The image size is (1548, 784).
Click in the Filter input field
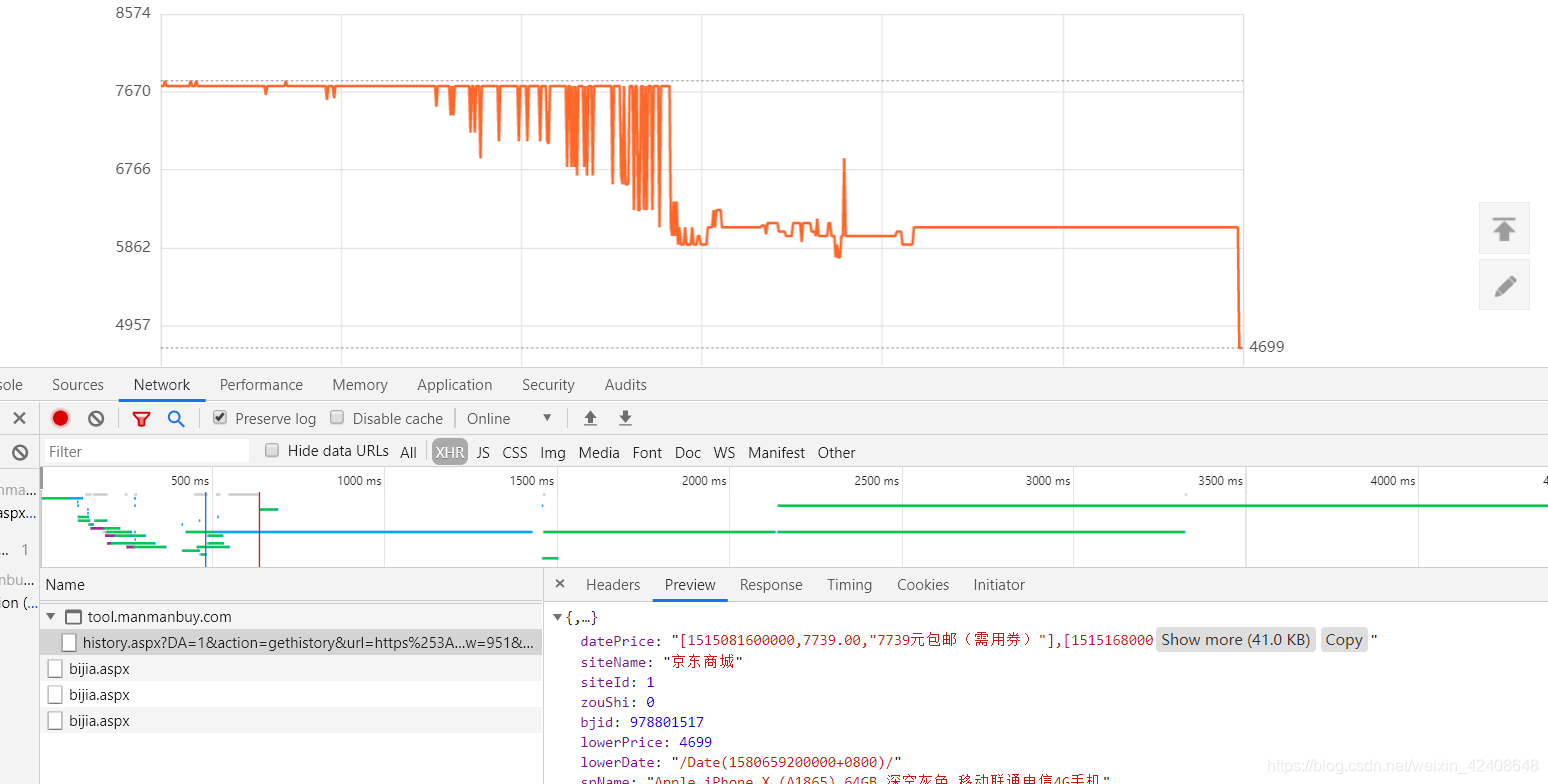pyautogui.click(x=147, y=451)
